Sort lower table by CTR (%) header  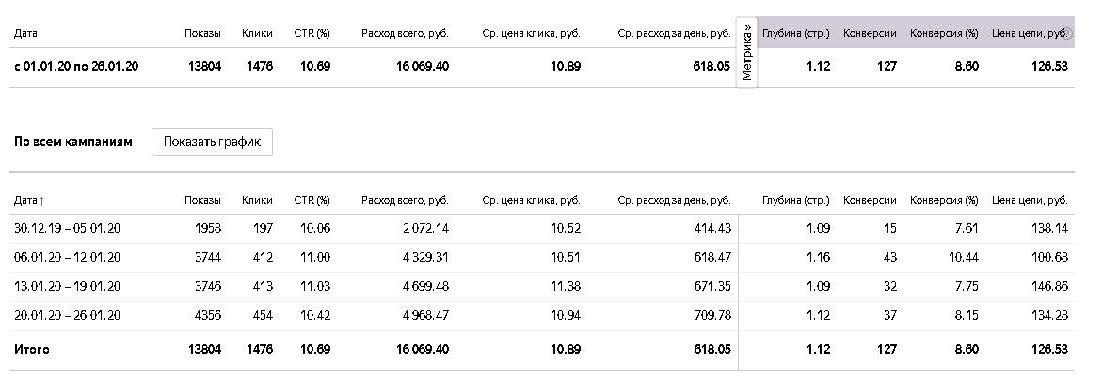point(312,201)
